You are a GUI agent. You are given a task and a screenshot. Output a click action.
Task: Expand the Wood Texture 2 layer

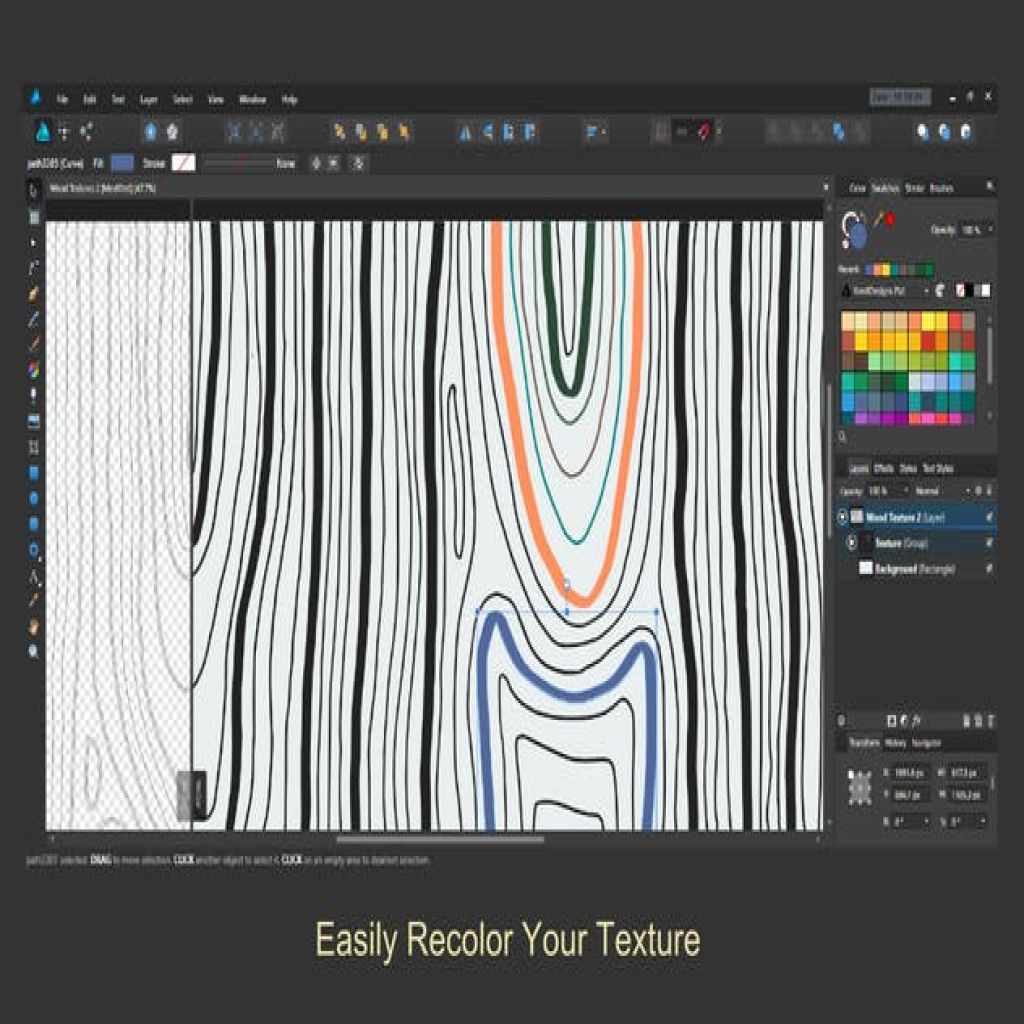pyautogui.click(x=842, y=517)
